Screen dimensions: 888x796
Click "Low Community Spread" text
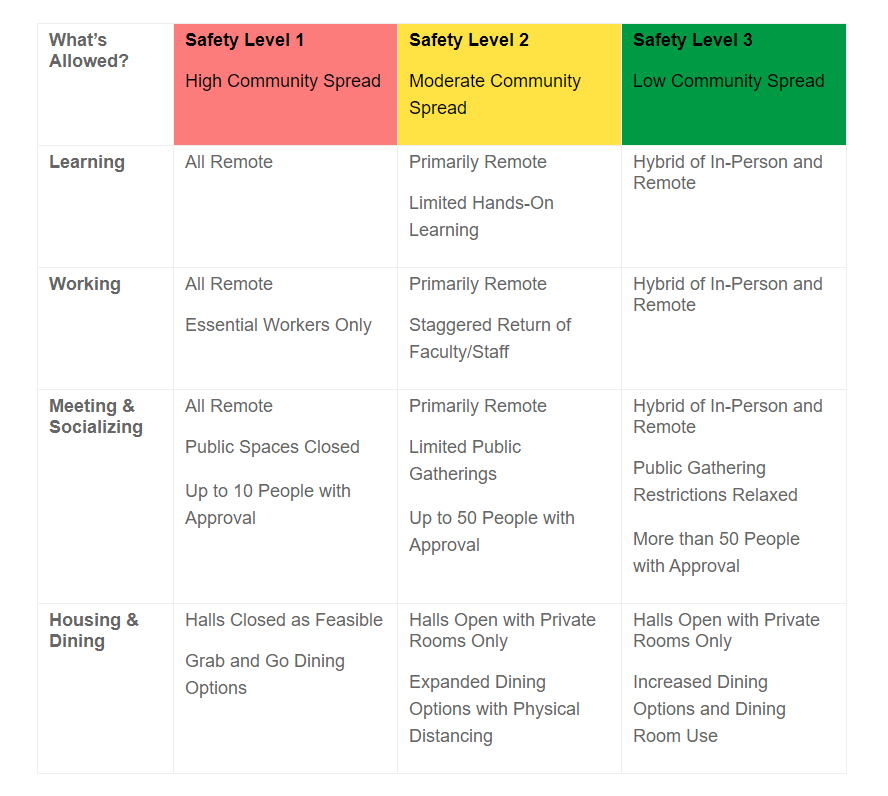729,81
